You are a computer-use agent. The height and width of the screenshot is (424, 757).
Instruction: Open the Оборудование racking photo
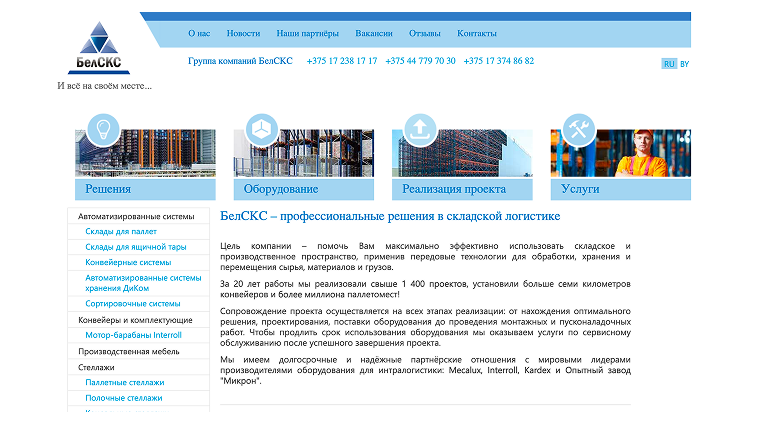pyautogui.click(x=304, y=153)
